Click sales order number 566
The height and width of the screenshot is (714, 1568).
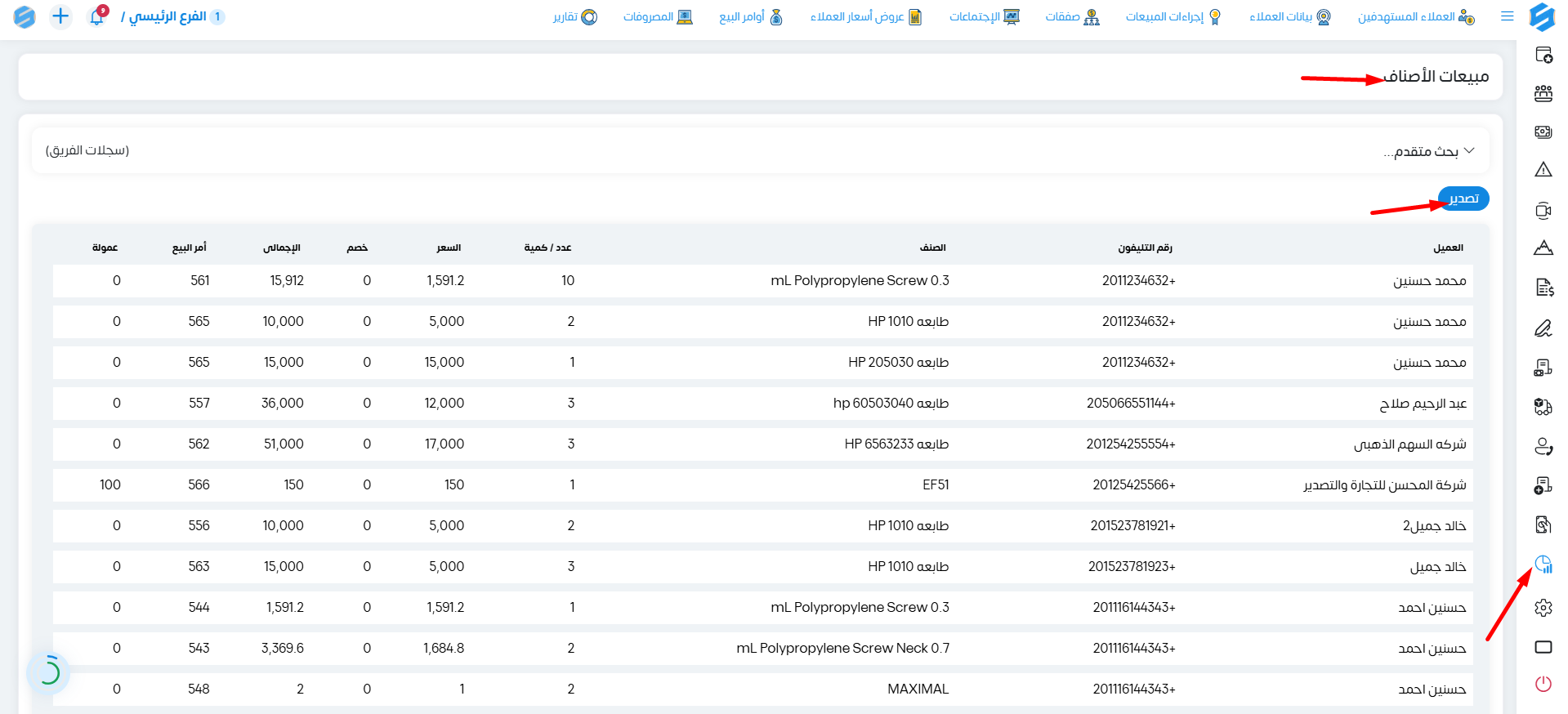coord(199,485)
